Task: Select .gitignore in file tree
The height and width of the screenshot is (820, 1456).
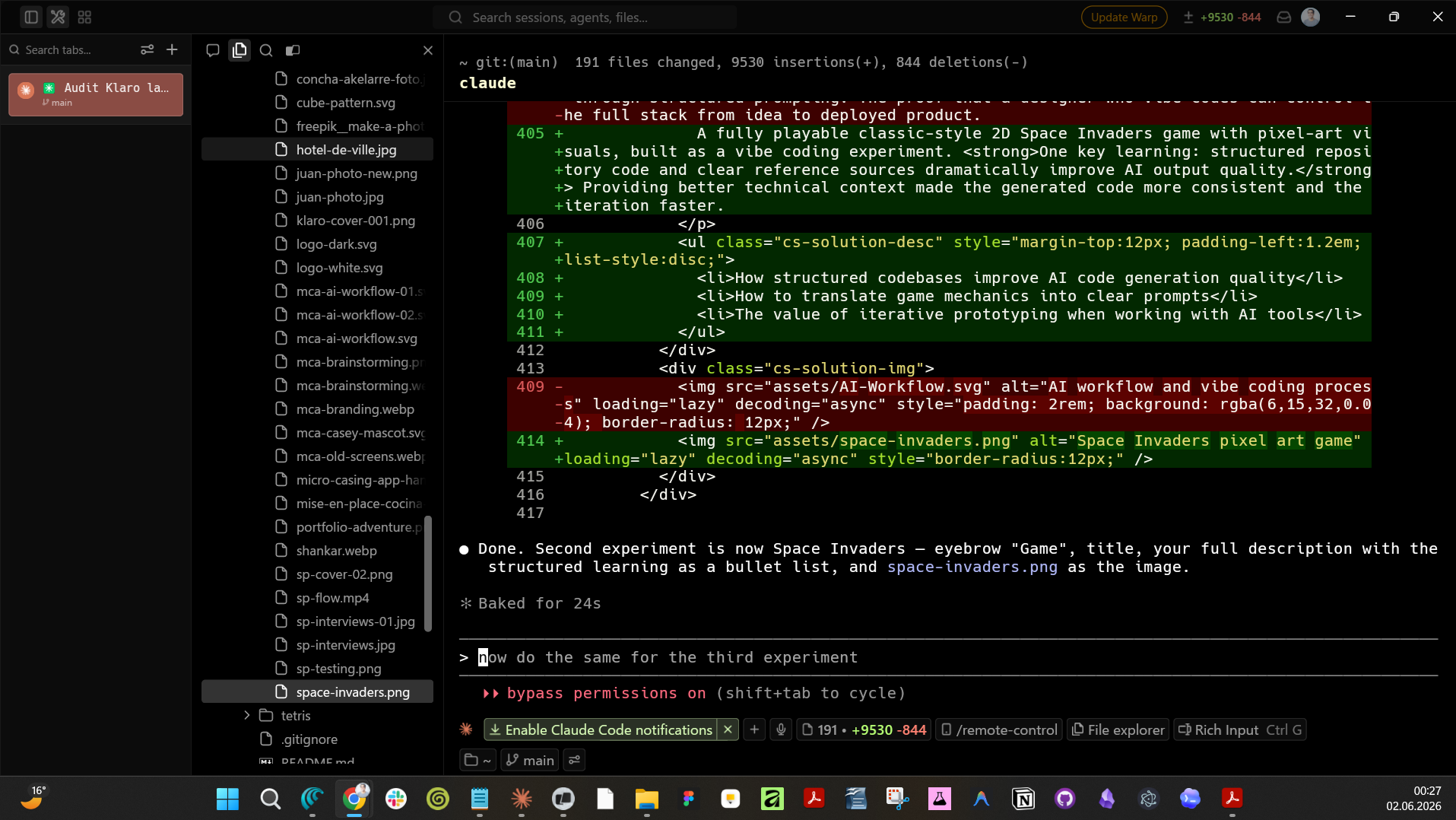Action: pyautogui.click(x=317, y=739)
